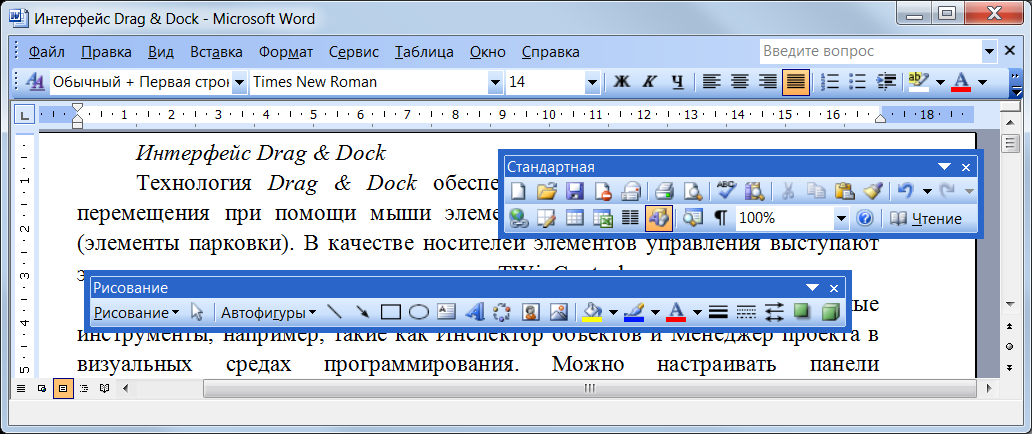
Task: Open Print Preview magnifier-page icon
Action: coord(692,192)
